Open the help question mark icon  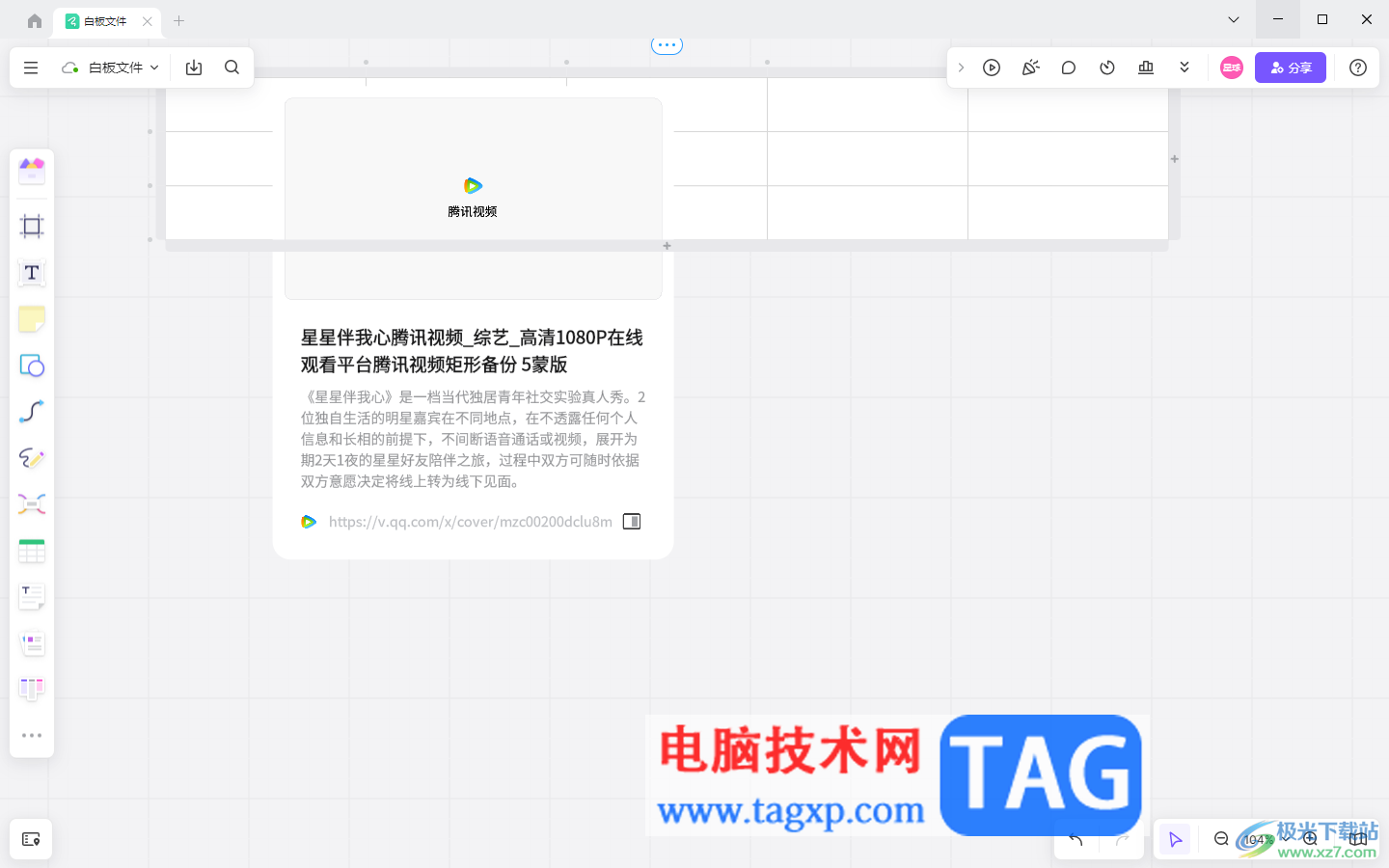[1358, 68]
